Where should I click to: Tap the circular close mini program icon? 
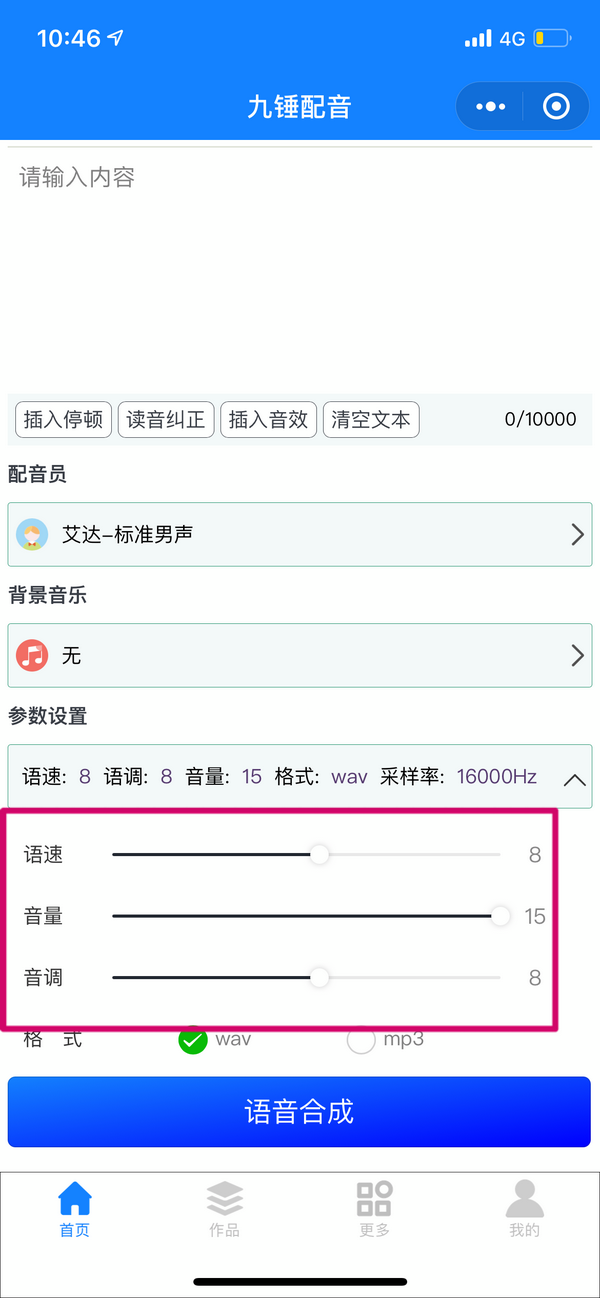coord(556,106)
